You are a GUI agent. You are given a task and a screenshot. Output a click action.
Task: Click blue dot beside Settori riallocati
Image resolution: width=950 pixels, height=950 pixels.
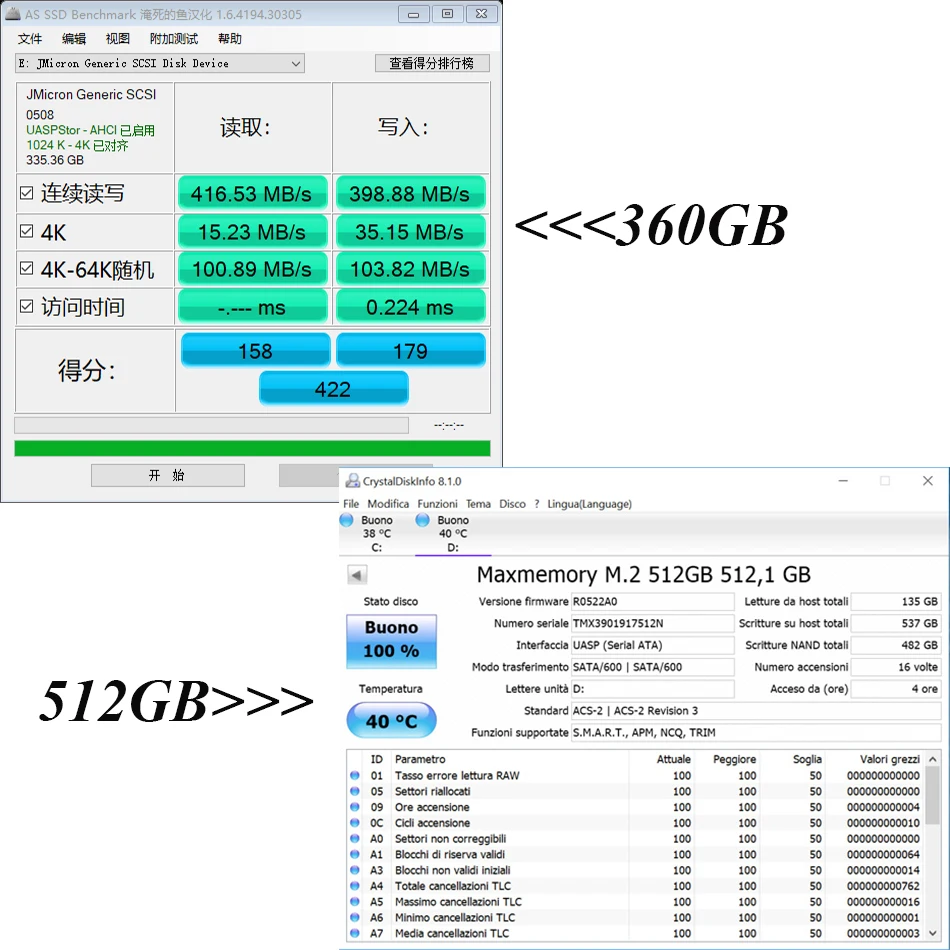[x=354, y=791]
